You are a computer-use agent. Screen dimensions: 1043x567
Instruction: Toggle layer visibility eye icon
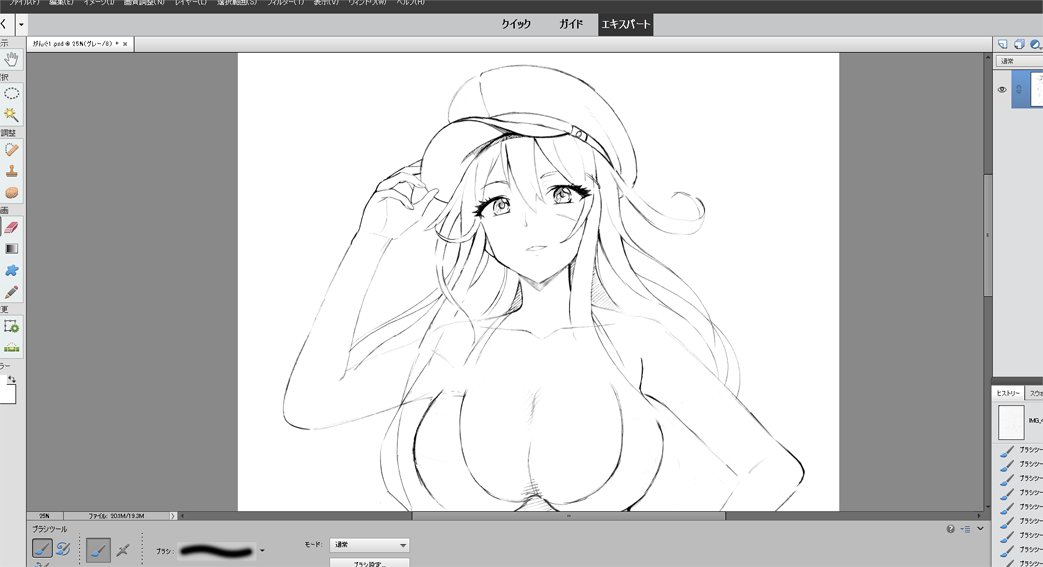click(1002, 89)
